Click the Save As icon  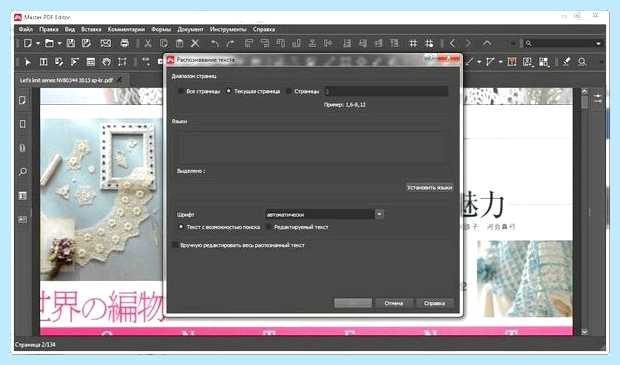[x=86, y=43]
